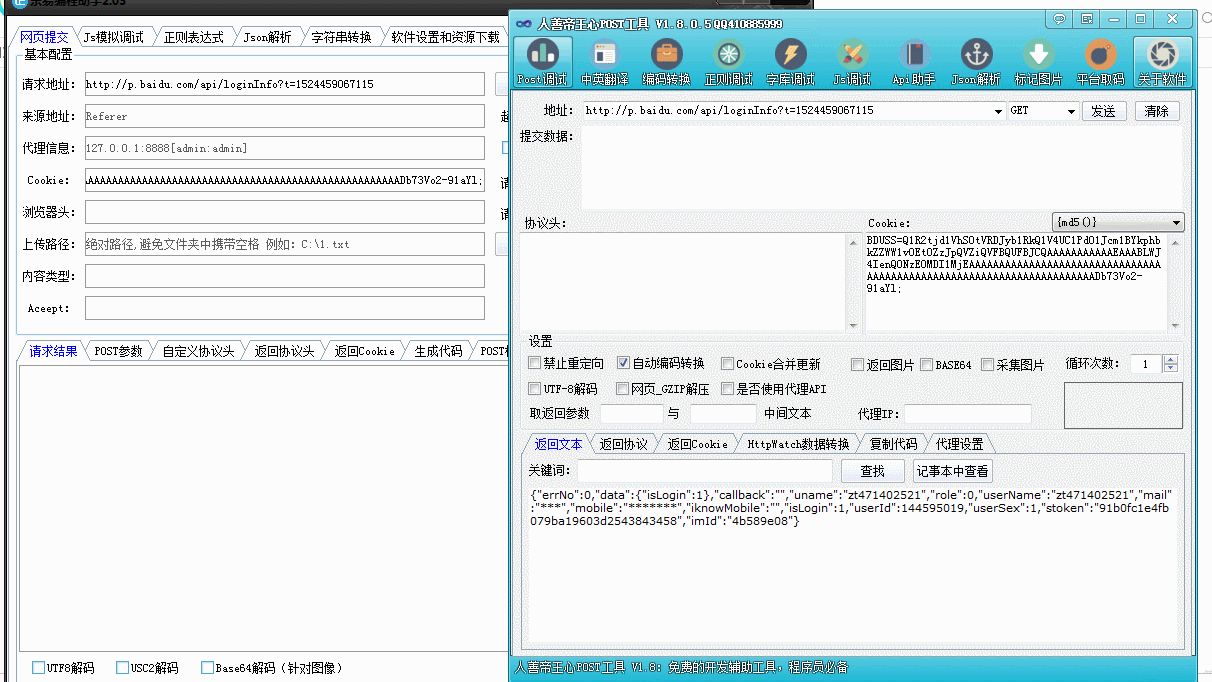Click the app icon of the 编程助手 window
This screenshot has width=1212, height=682.
coord(21,4)
